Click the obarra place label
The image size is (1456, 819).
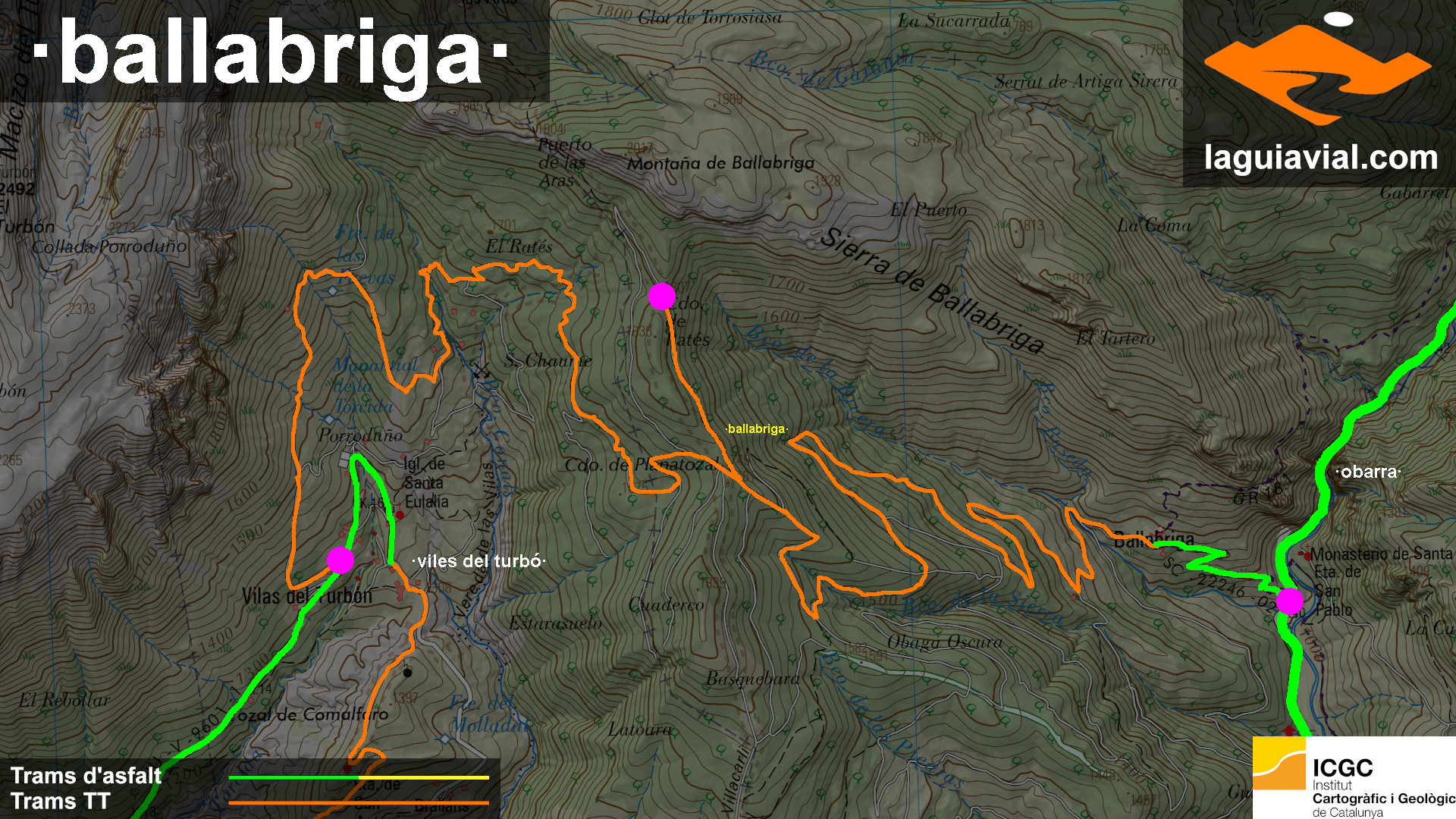coord(1368,472)
